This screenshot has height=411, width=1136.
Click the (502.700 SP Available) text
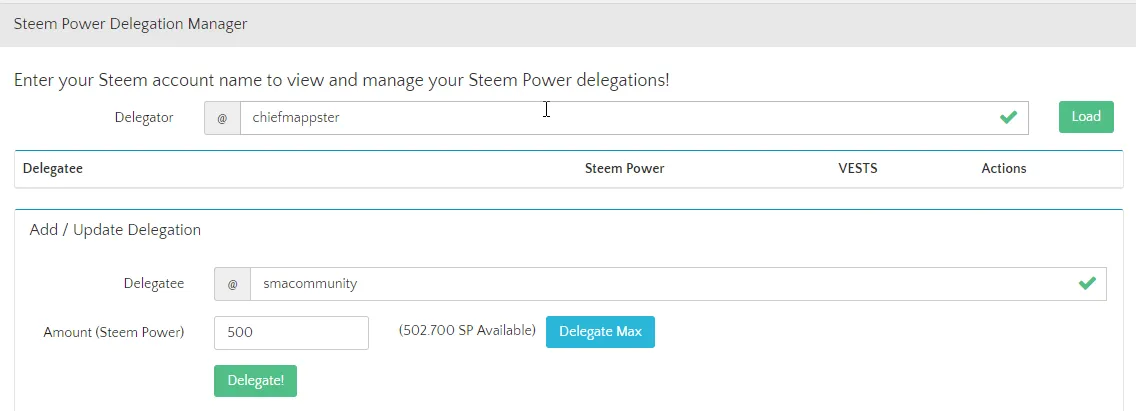point(467,331)
